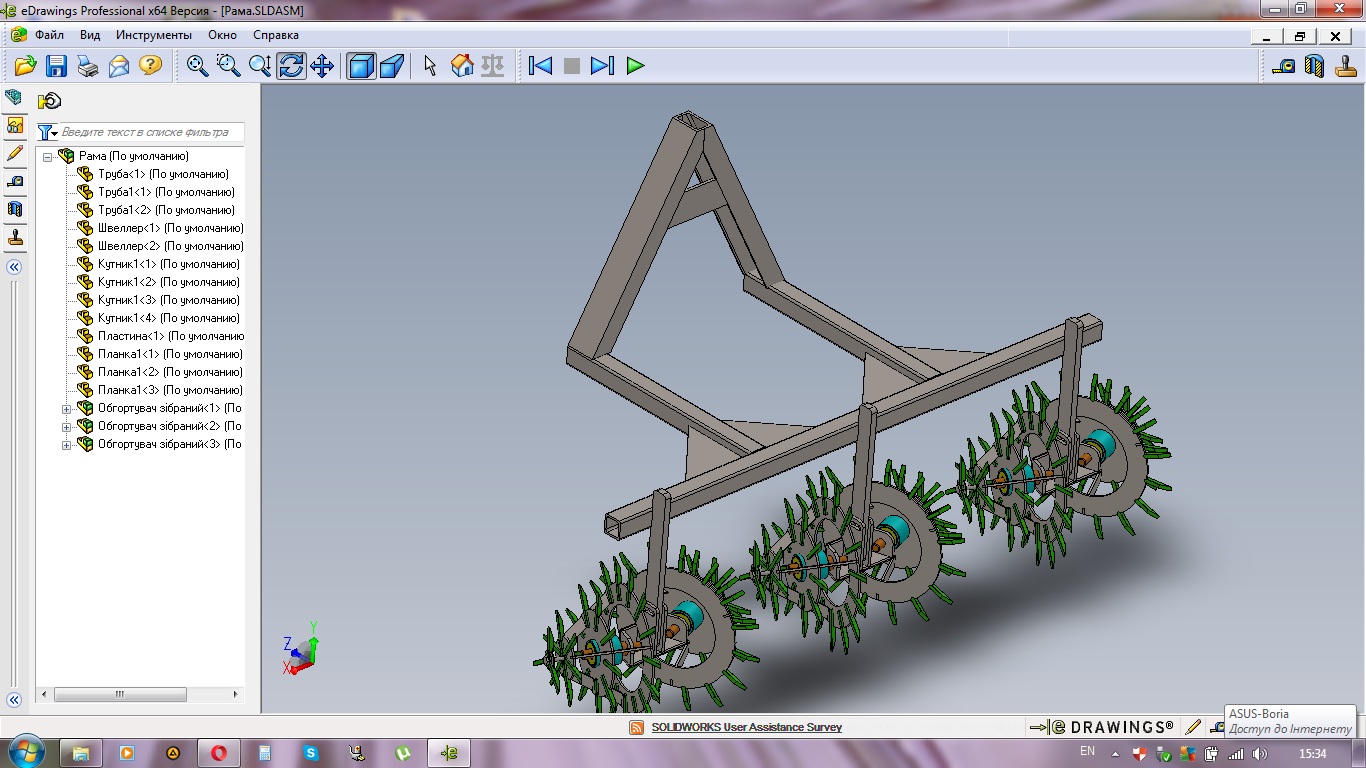Open the Markup pencil tab in sidebar
This screenshot has height=768, width=1366.
coord(14,153)
